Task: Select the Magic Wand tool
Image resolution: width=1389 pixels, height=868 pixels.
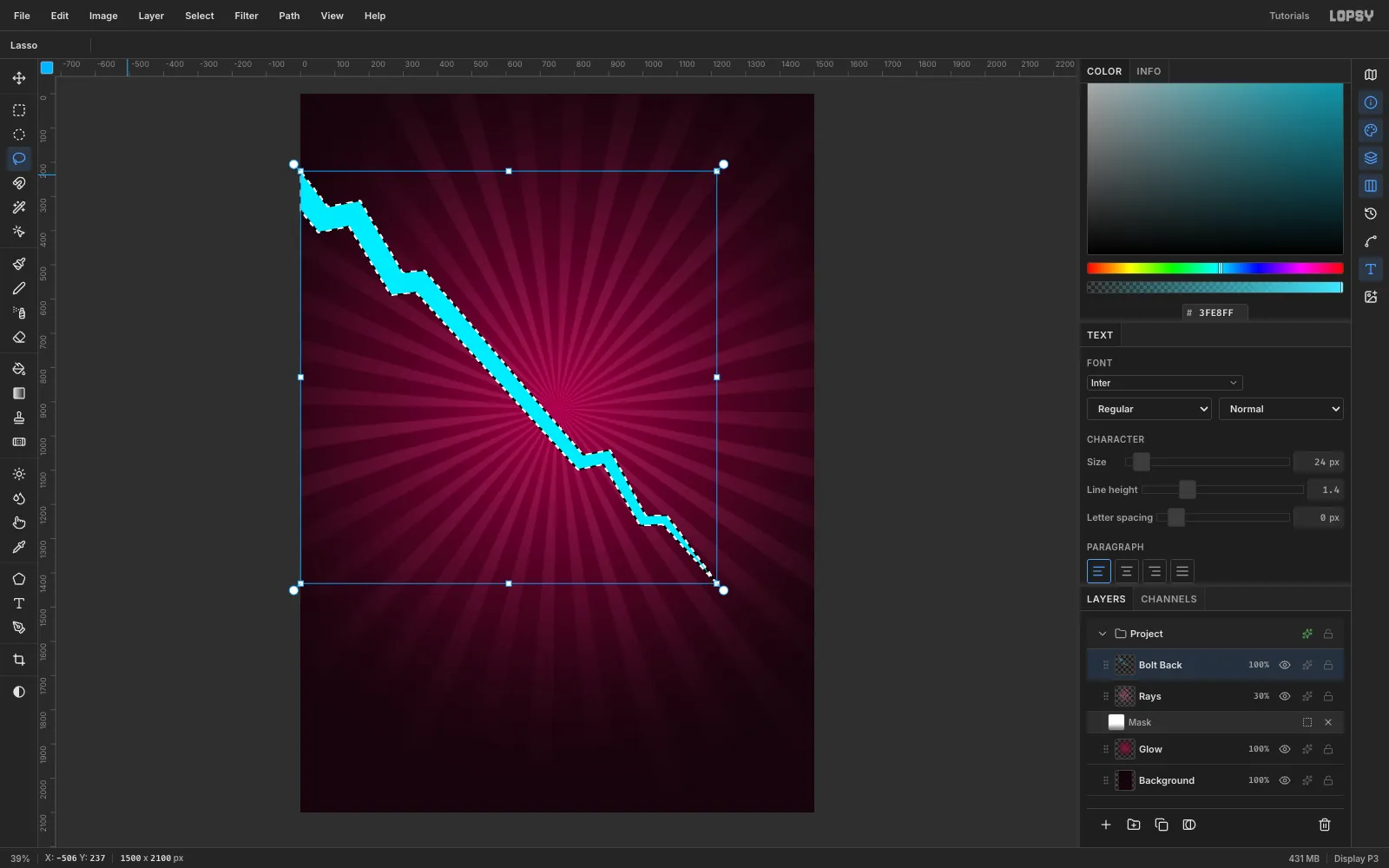Action: 19,207
